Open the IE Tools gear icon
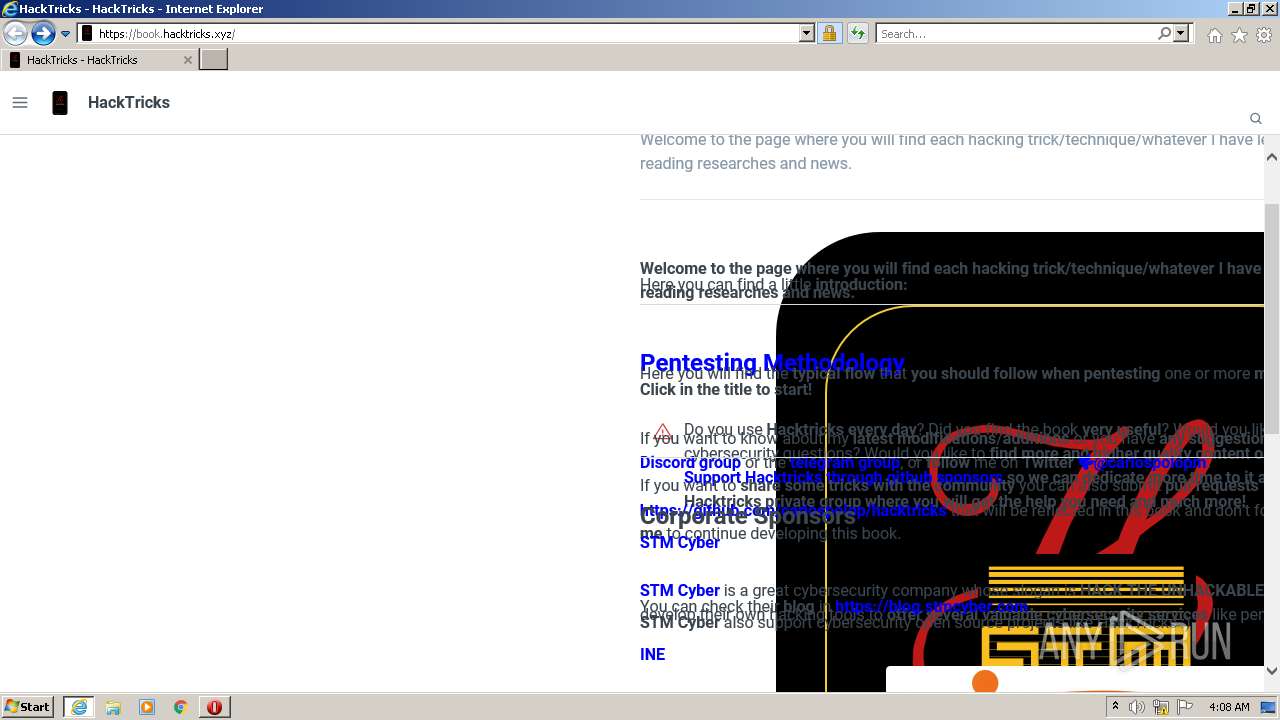The image size is (1280, 720). click(x=1264, y=35)
